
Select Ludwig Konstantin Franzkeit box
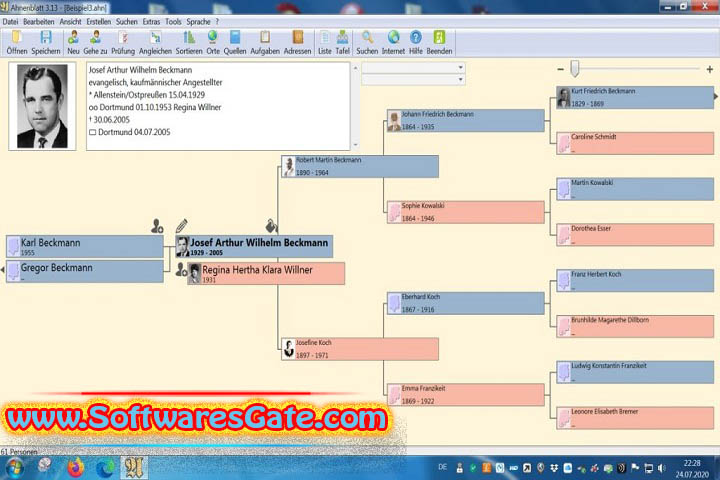(635, 372)
